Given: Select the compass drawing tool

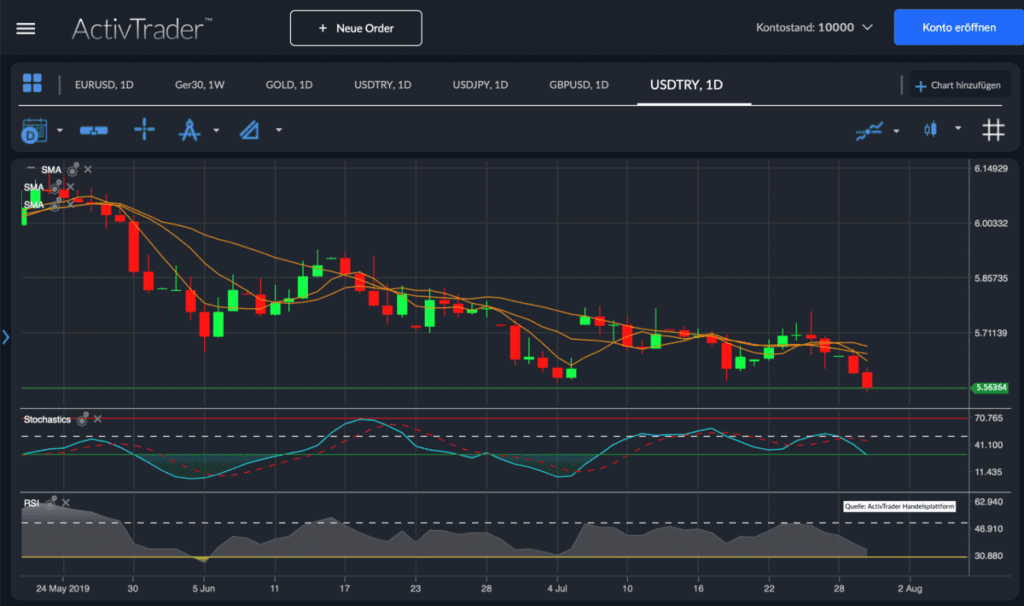Looking at the screenshot, I should 189,130.
